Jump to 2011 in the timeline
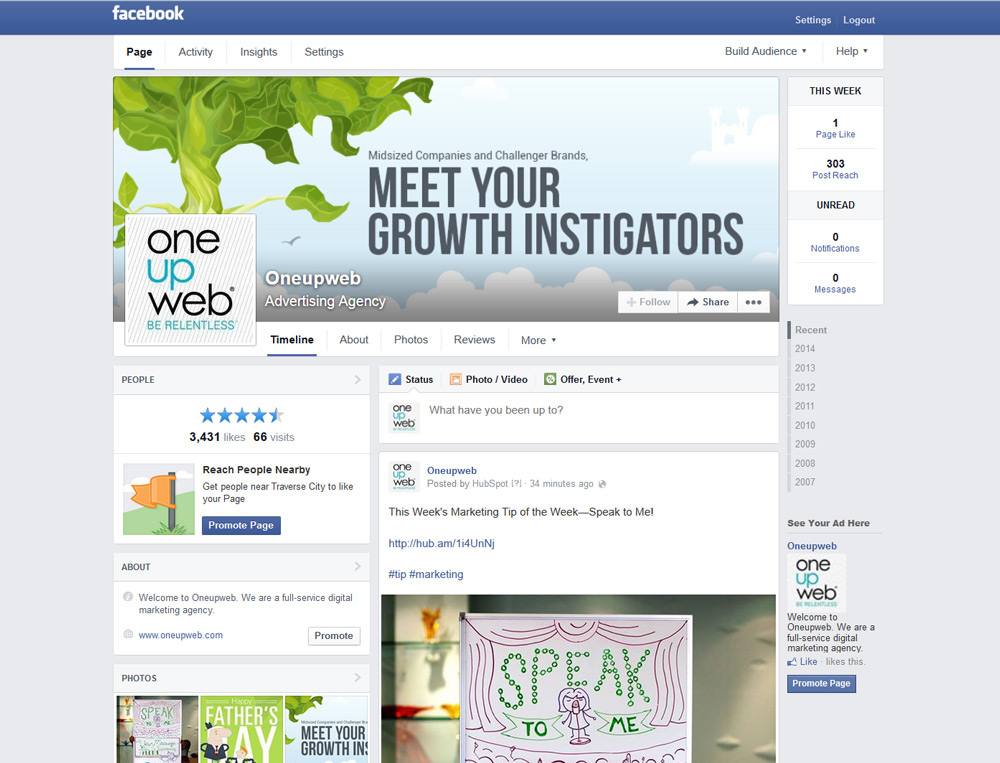The width and height of the screenshot is (1000, 763). tap(804, 406)
